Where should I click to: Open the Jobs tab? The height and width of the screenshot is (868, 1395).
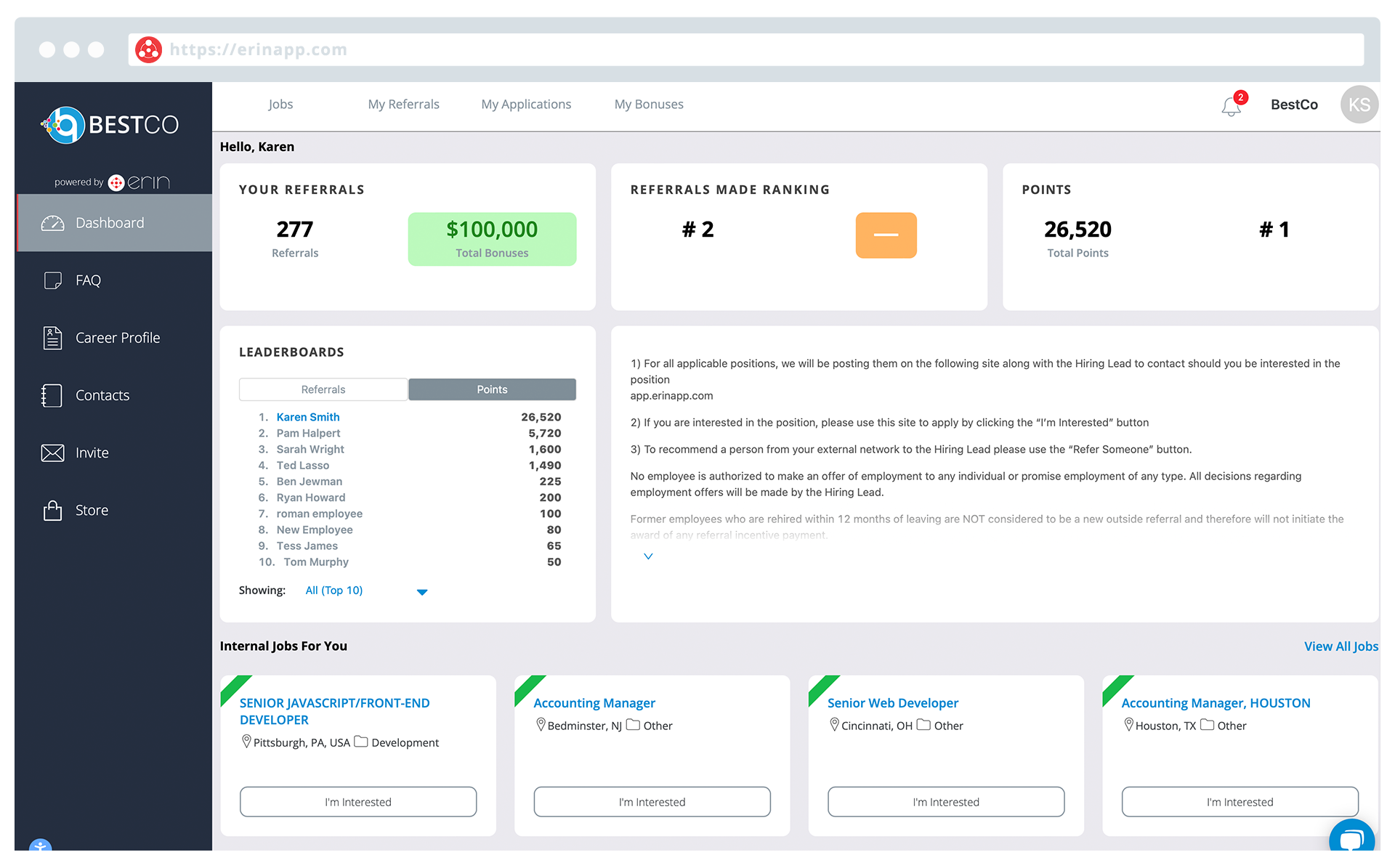click(280, 104)
